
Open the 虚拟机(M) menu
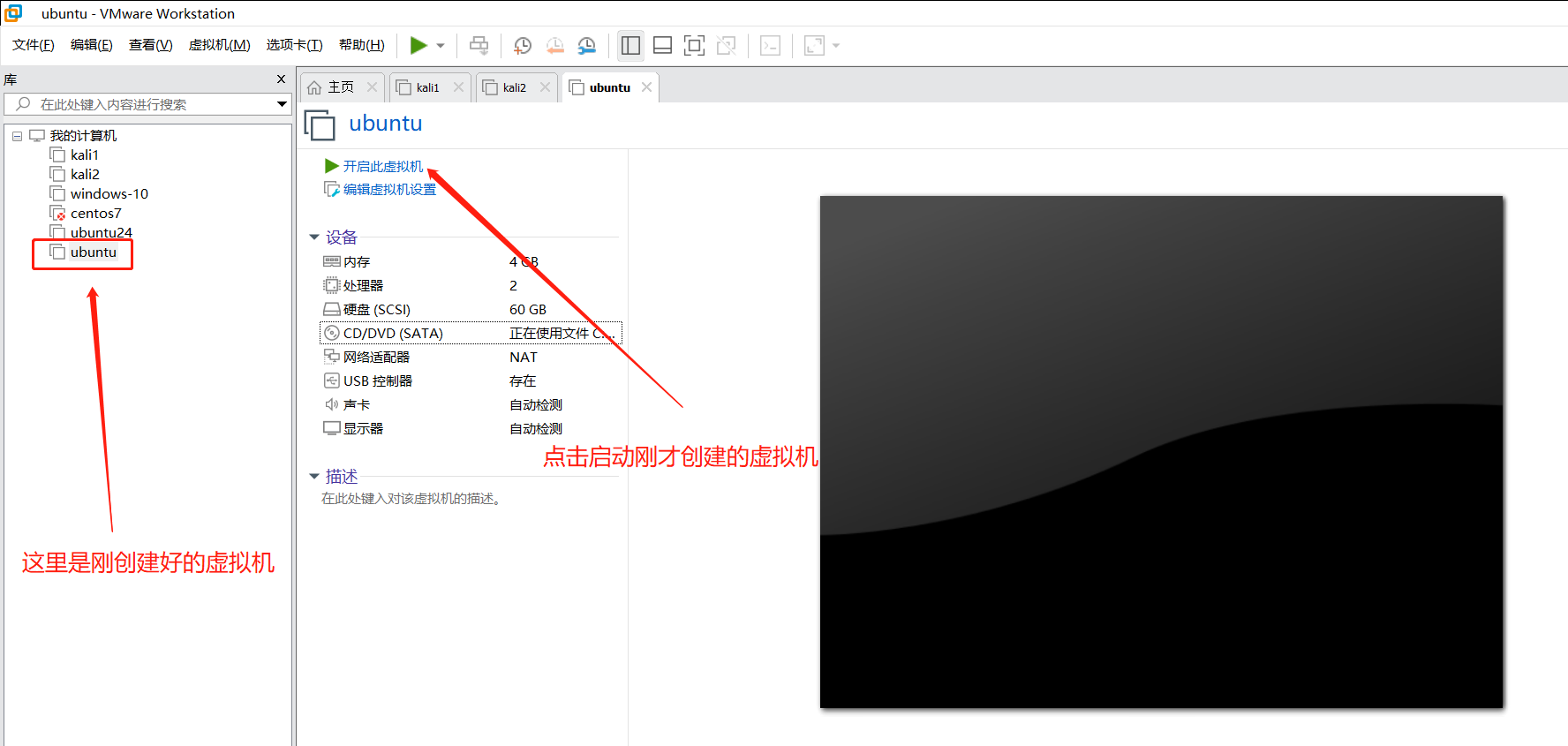click(220, 45)
